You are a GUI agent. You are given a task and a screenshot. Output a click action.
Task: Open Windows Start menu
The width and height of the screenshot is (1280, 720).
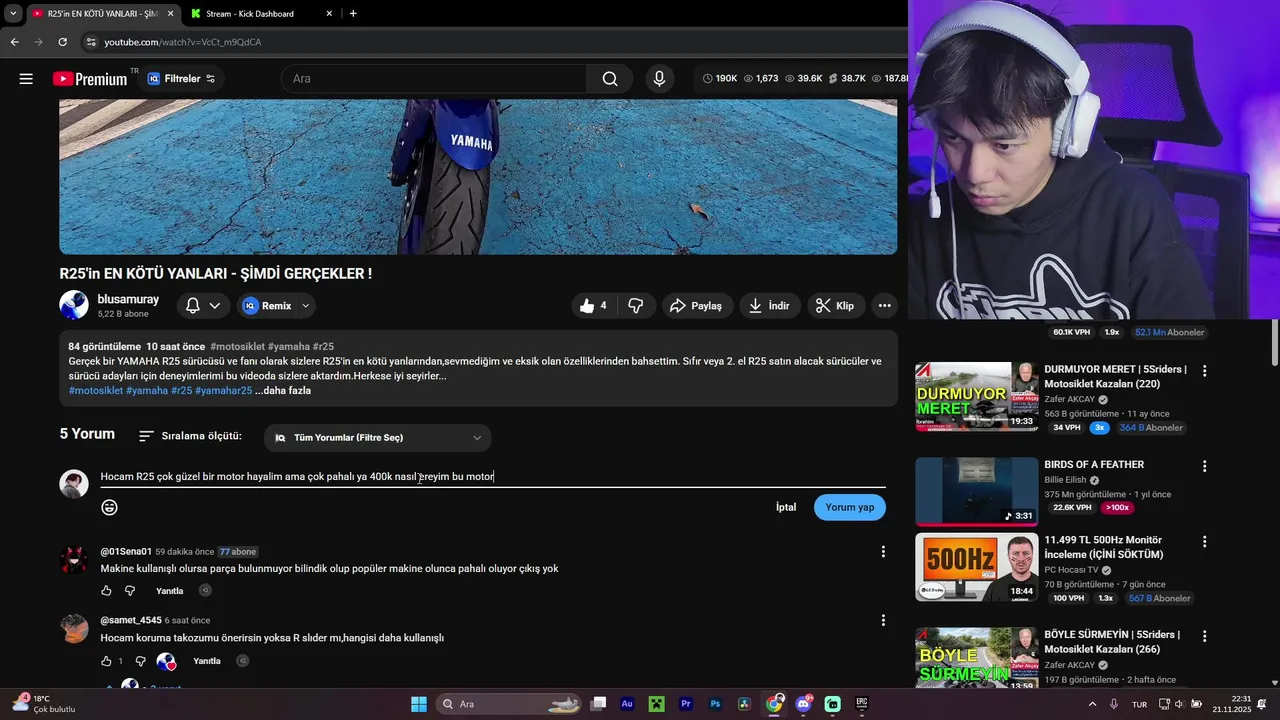(419, 704)
